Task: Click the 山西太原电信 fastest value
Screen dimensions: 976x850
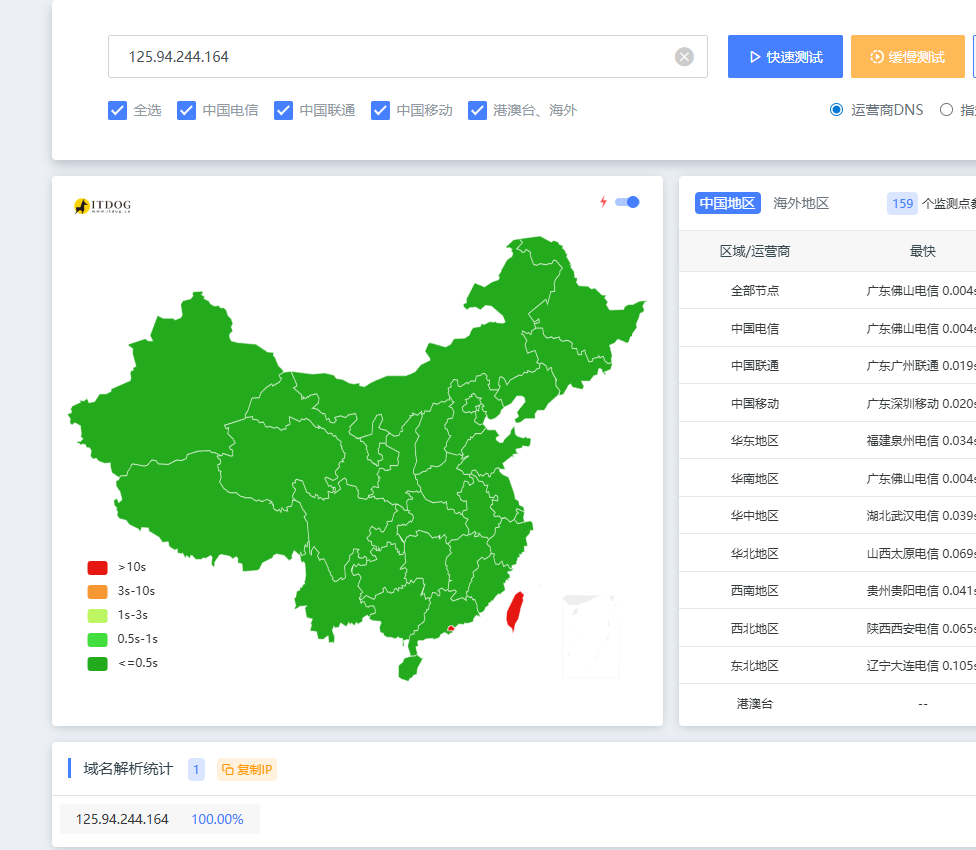Action: (x=921, y=553)
